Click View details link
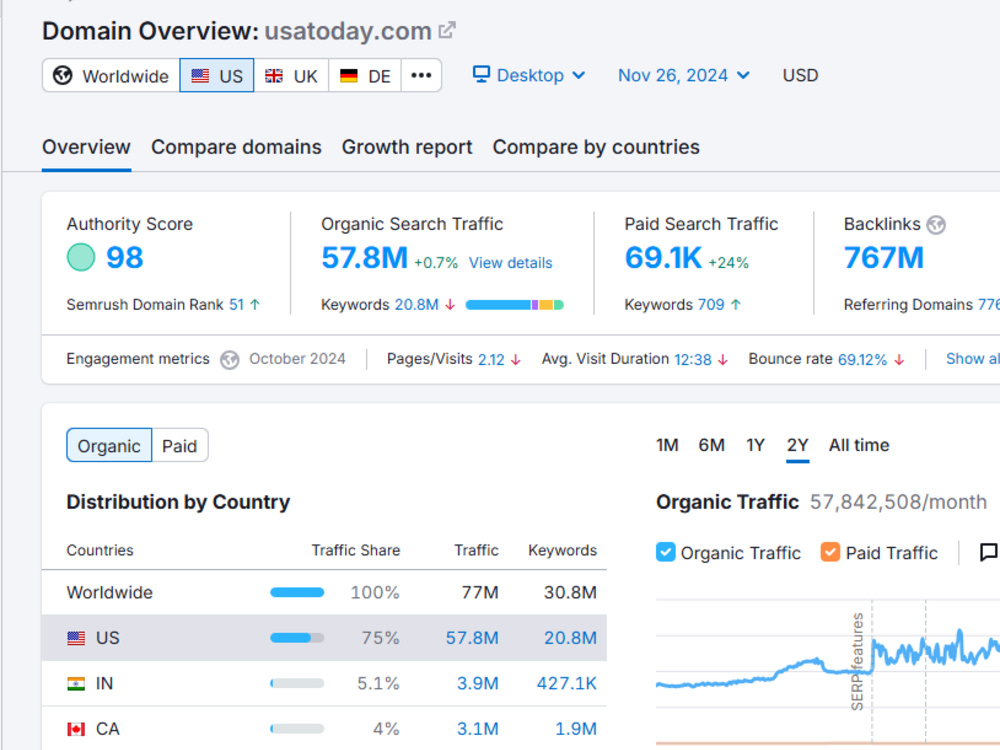The image size is (1000, 750). [510, 263]
